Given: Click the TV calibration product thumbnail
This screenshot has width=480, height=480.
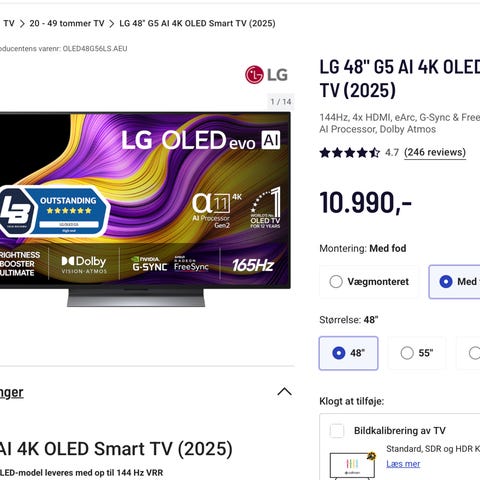Looking at the screenshot, I should point(353,465).
